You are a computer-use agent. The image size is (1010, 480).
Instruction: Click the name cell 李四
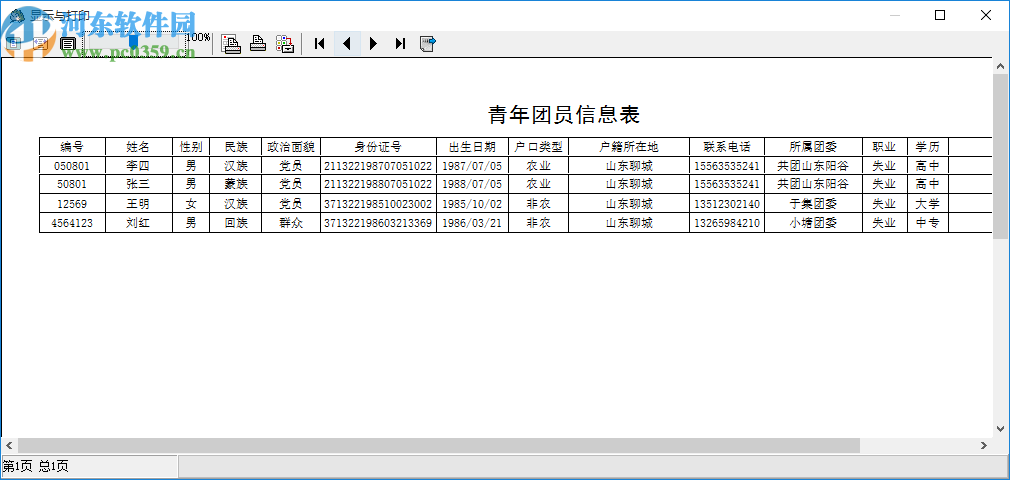(138, 166)
